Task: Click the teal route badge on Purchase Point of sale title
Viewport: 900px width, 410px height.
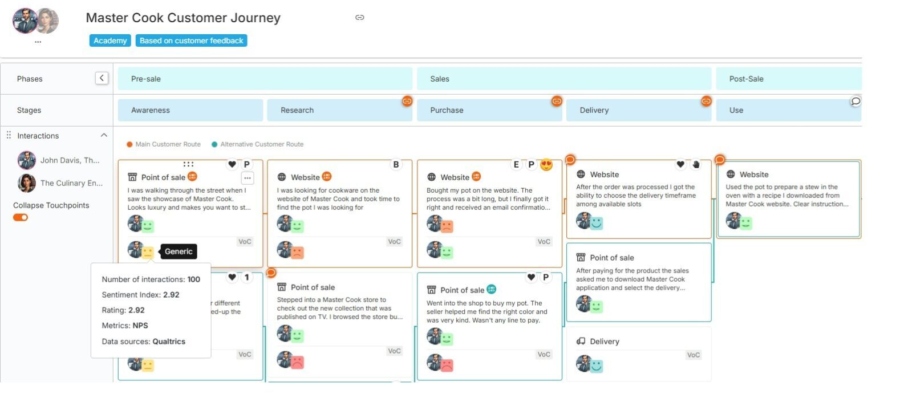Action: coord(491,289)
